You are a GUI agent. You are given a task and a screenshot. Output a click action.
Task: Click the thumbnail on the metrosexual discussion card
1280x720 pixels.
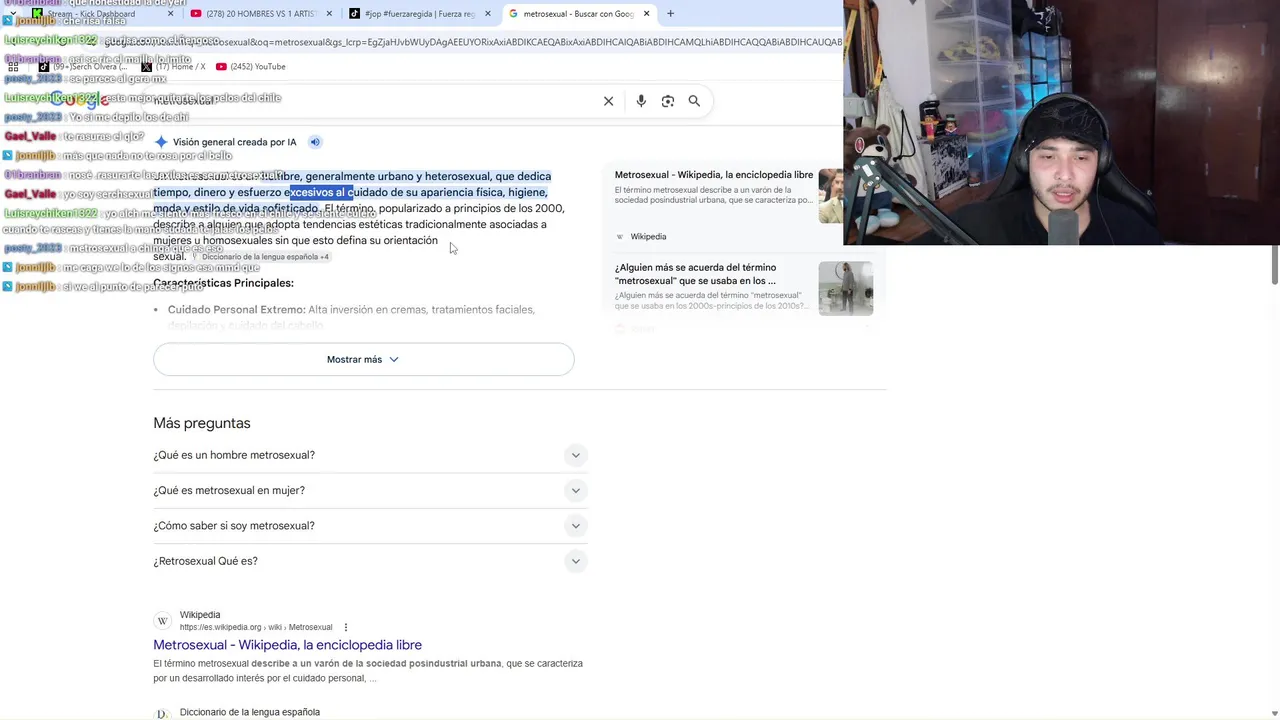tap(845, 288)
